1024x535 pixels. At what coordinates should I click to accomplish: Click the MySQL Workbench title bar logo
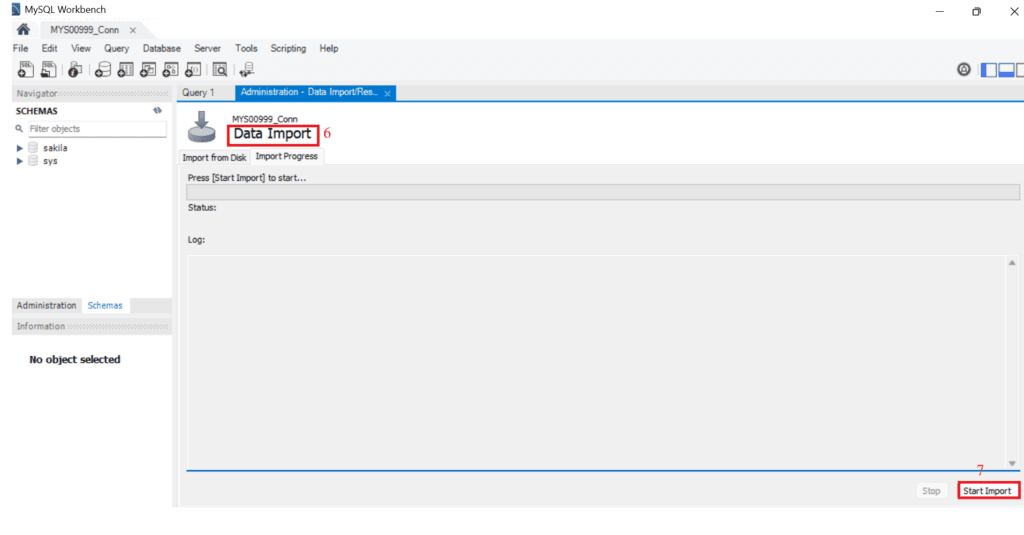tap(16, 9)
